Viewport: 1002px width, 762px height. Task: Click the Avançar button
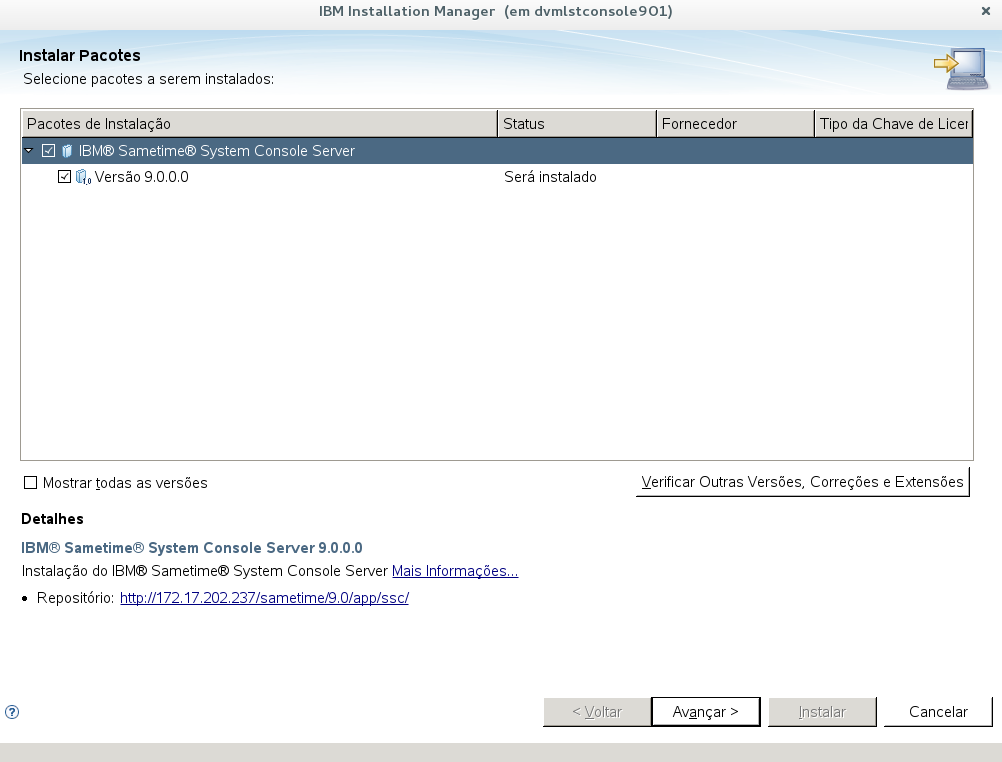[x=705, y=712]
